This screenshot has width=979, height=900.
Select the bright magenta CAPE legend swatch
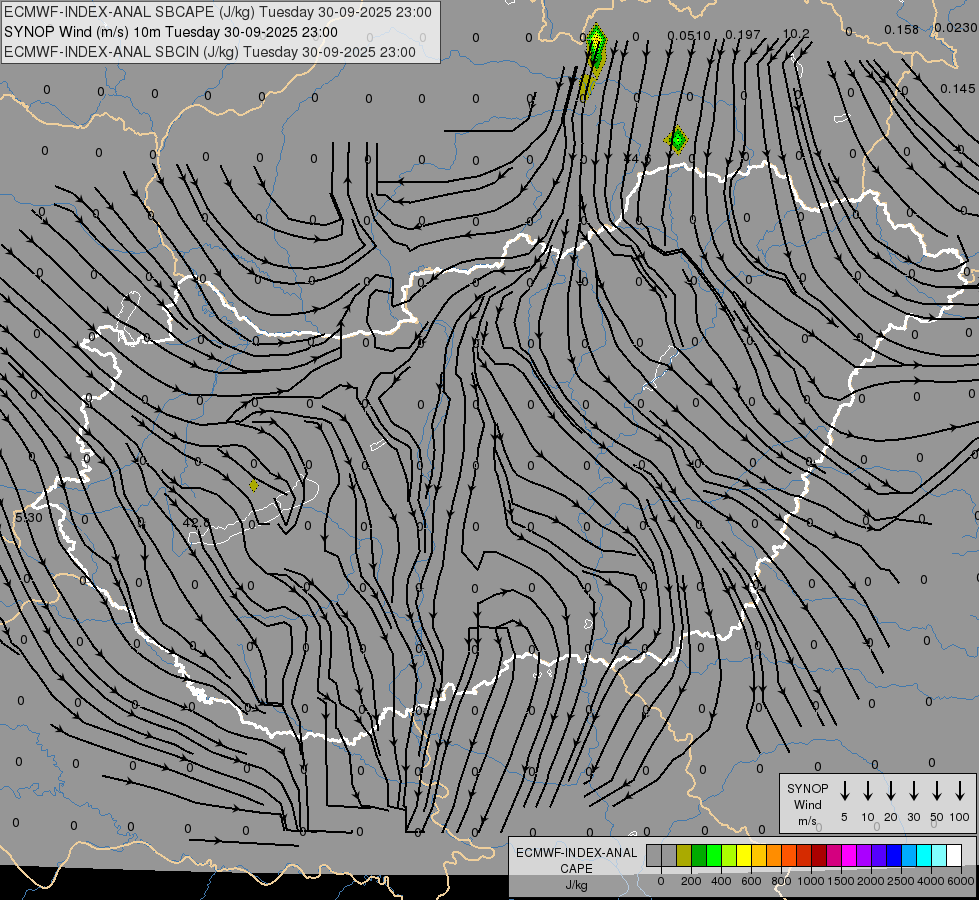point(849,855)
